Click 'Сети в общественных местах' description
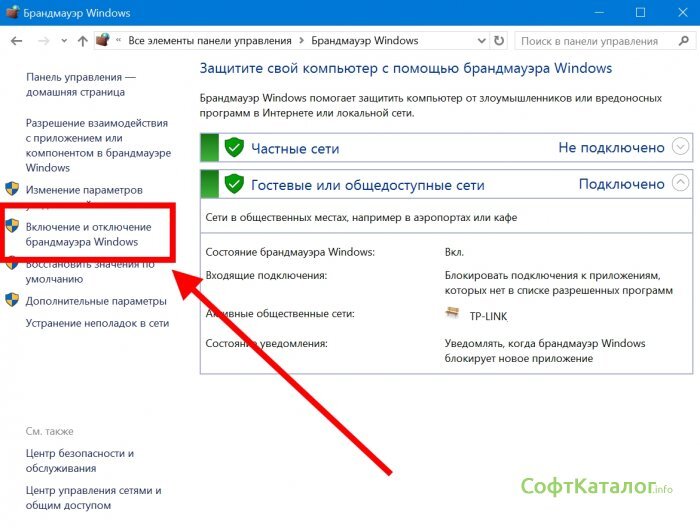 [x=361, y=218]
